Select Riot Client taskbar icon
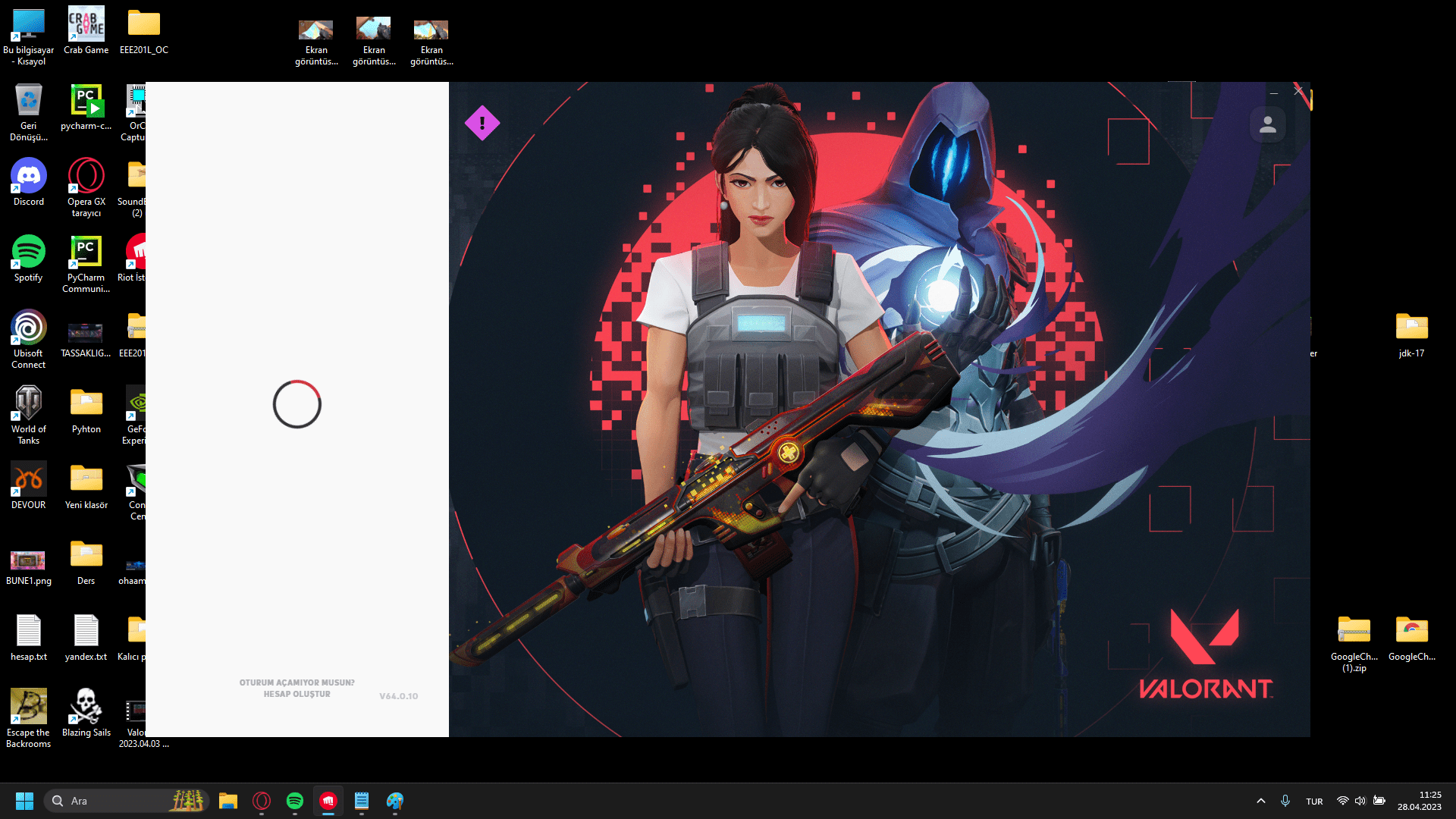Screen dimensions: 1456x819 tap(328, 801)
